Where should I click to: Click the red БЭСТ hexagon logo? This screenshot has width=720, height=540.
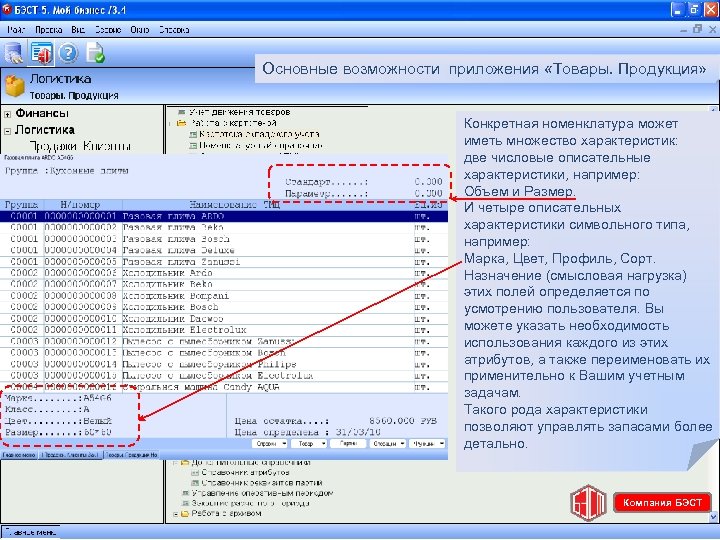point(588,503)
